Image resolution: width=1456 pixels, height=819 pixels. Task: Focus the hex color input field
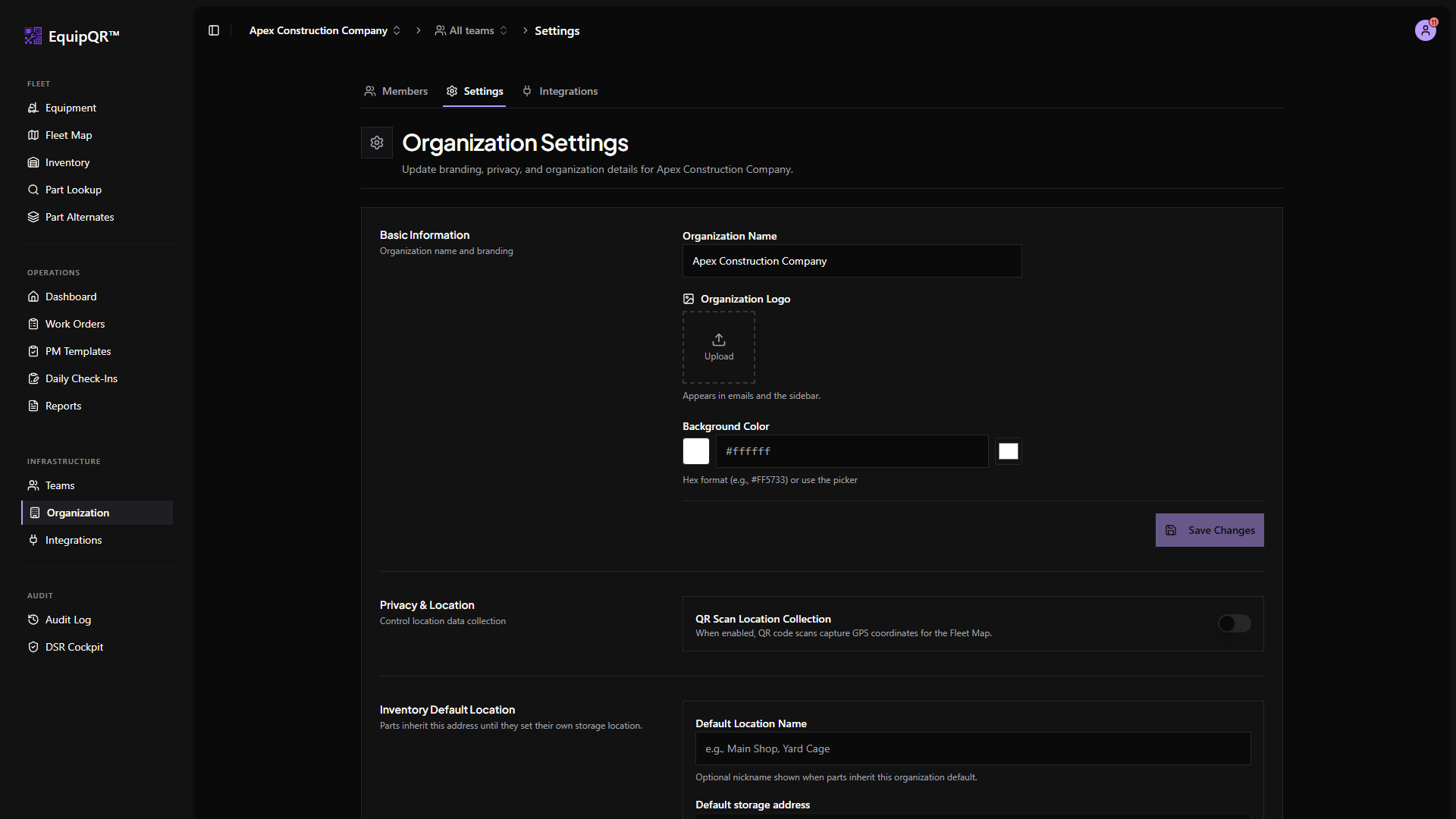[852, 451]
